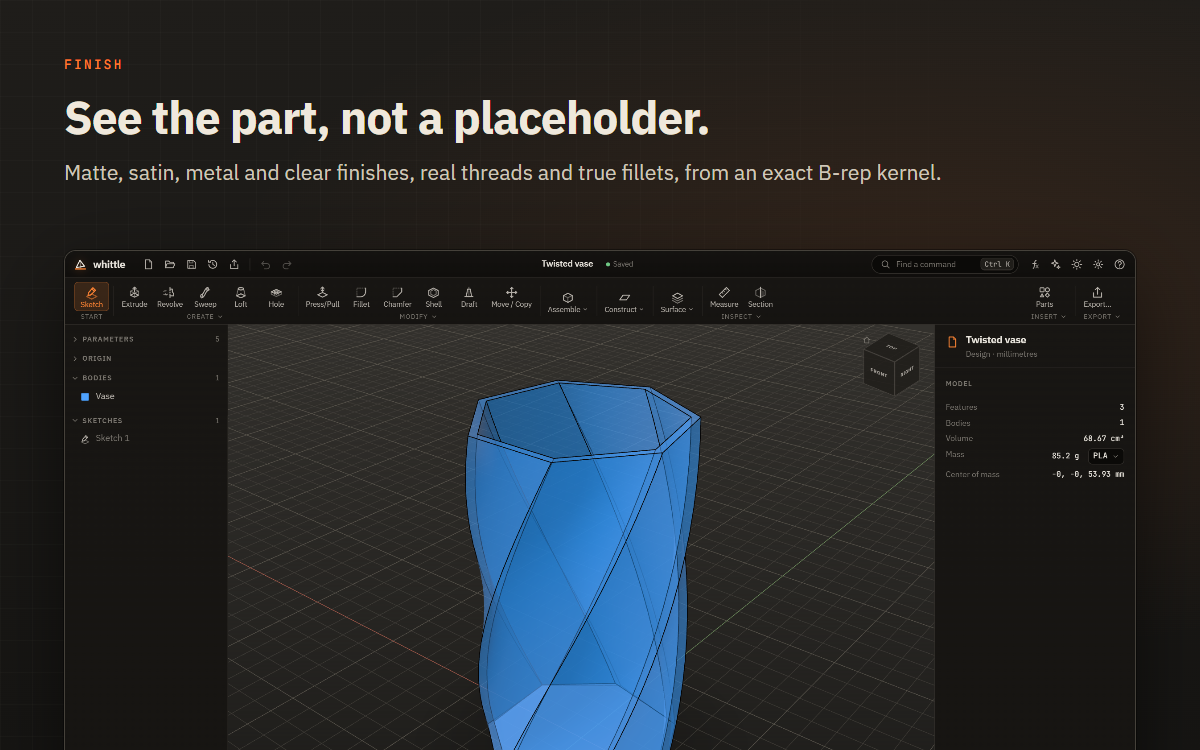Create a new file
This screenshot has height=750, width=1200.
click(x=149, y=264)
